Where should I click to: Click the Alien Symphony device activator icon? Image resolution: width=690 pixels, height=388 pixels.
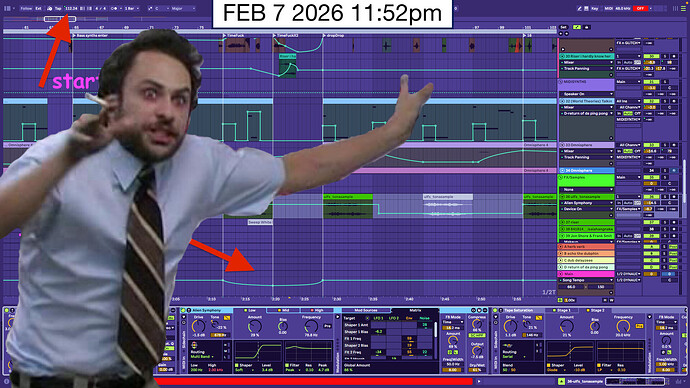[x=183, y=310]
